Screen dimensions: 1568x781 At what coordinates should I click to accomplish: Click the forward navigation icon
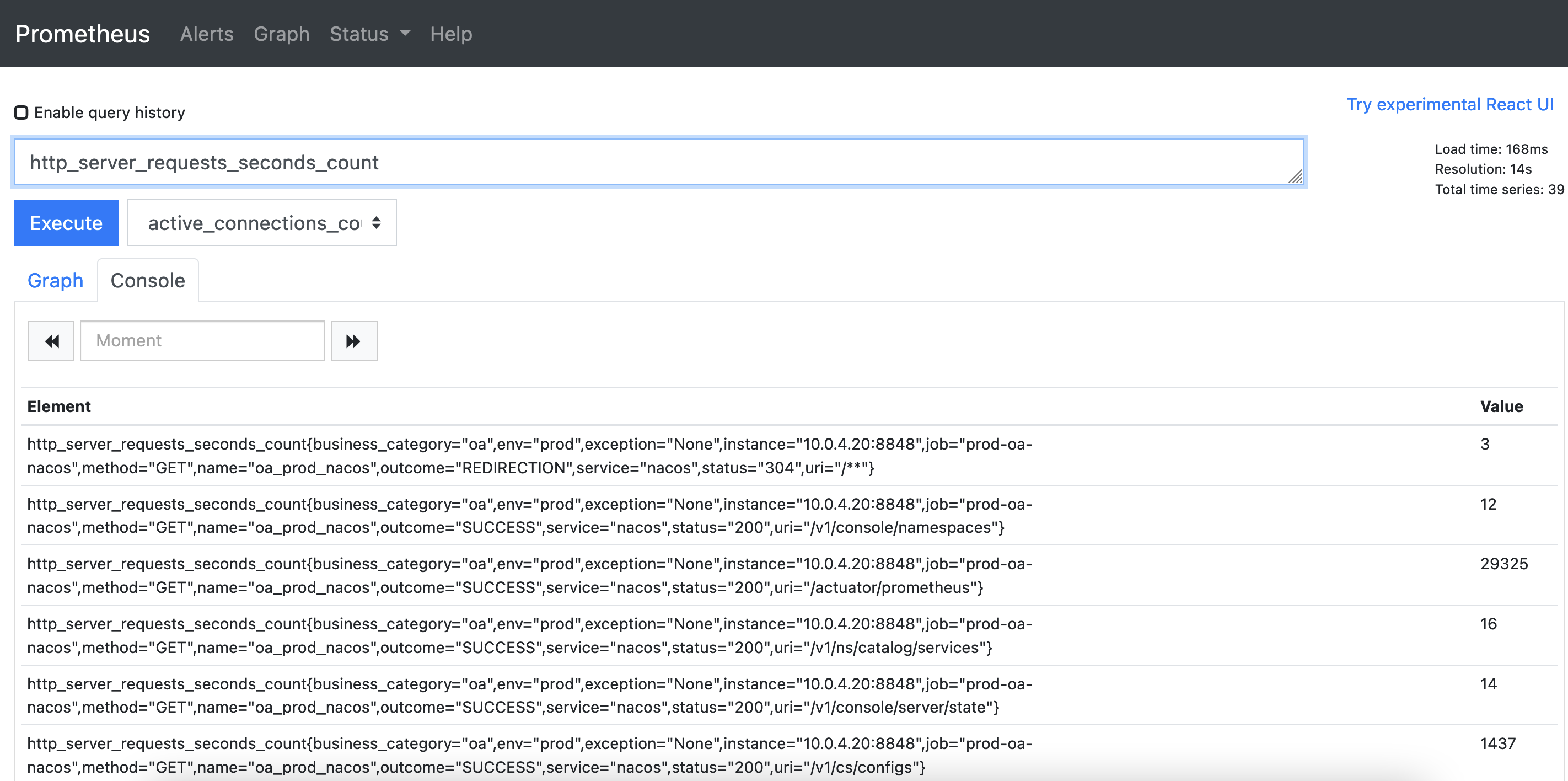[354, 340]
